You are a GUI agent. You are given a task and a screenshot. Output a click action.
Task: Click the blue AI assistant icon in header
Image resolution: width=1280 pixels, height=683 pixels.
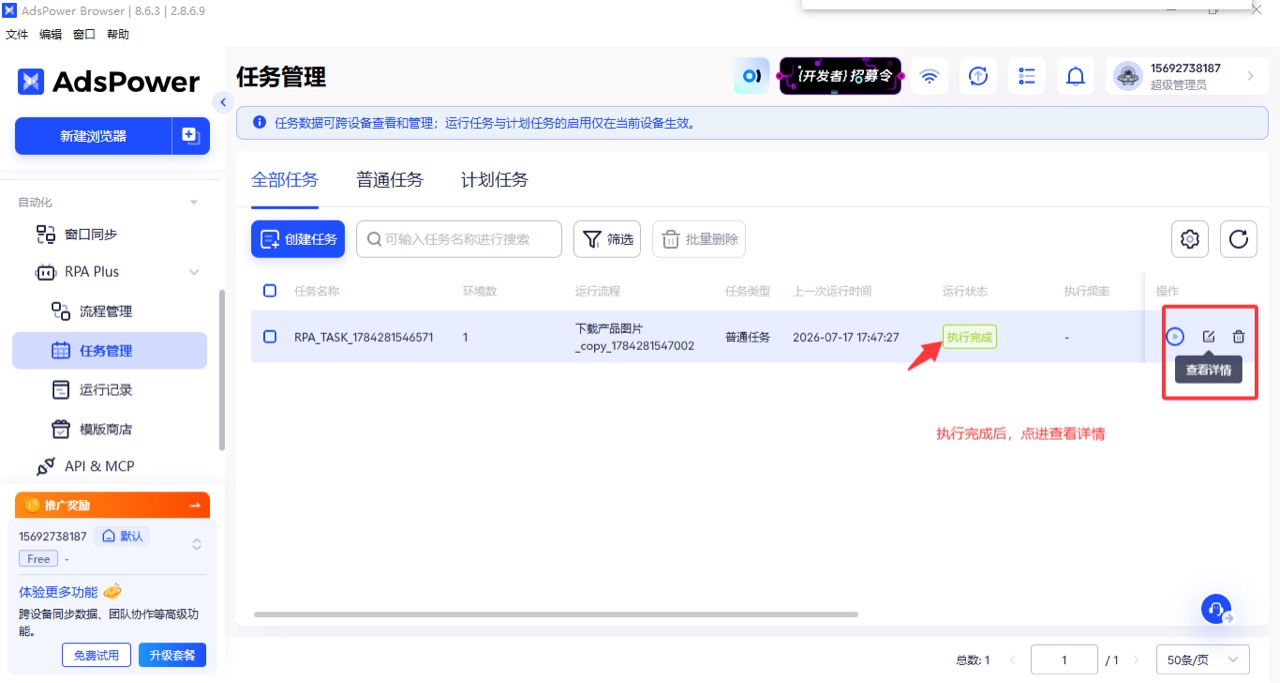[x=752, y=76]
